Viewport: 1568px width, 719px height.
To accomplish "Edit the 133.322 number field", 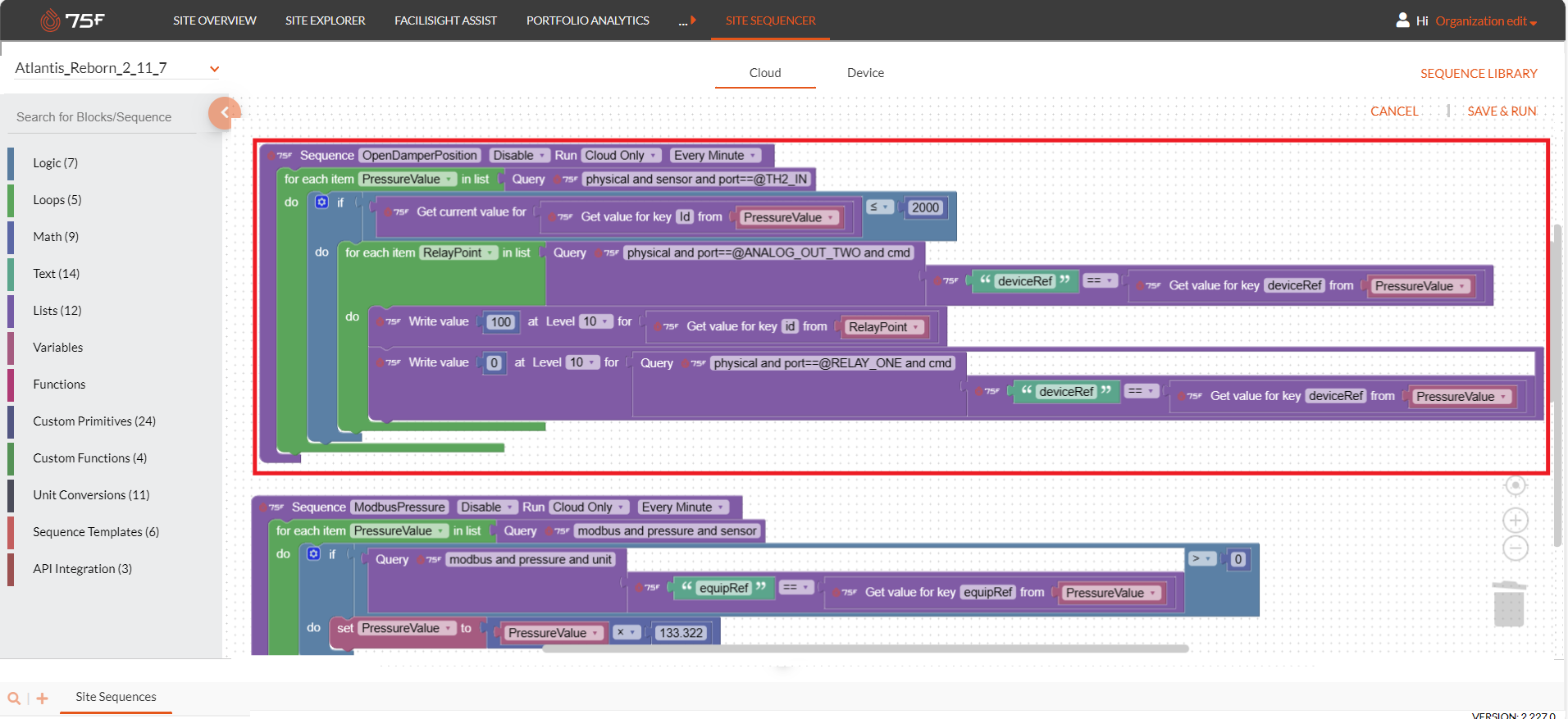I will click(681, 633).
